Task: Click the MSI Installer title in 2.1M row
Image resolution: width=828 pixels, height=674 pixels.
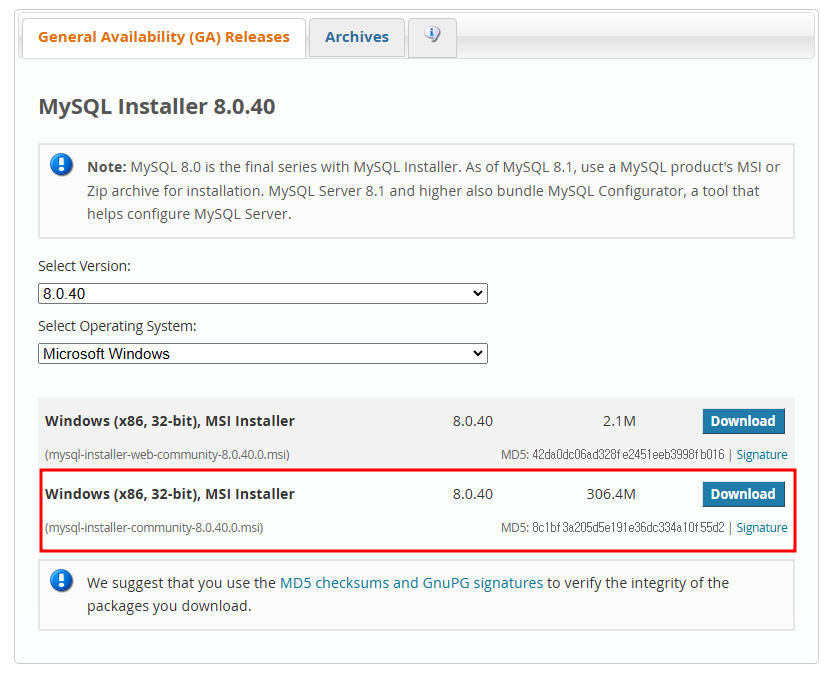Action: tap(170, 421)
